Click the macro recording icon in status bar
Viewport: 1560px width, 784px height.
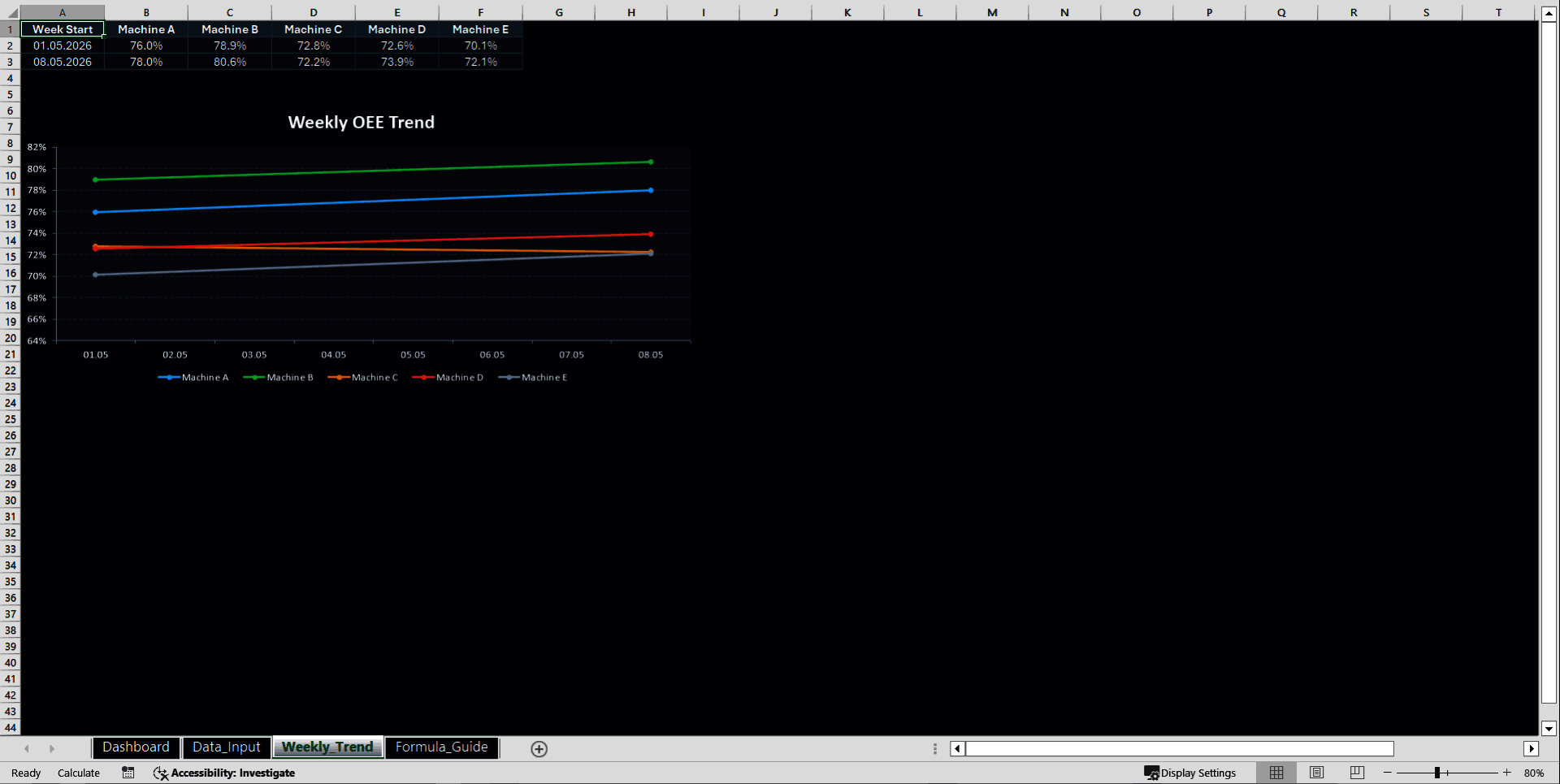point(128,773)
